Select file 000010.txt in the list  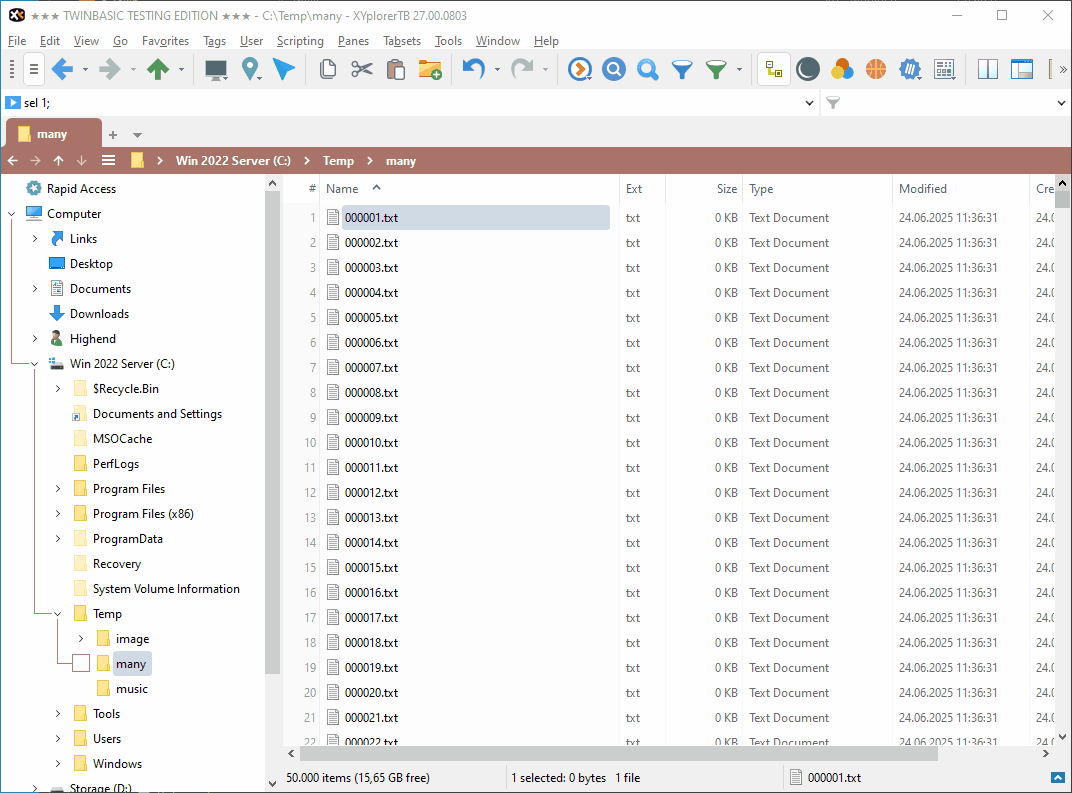click(371, 443)
